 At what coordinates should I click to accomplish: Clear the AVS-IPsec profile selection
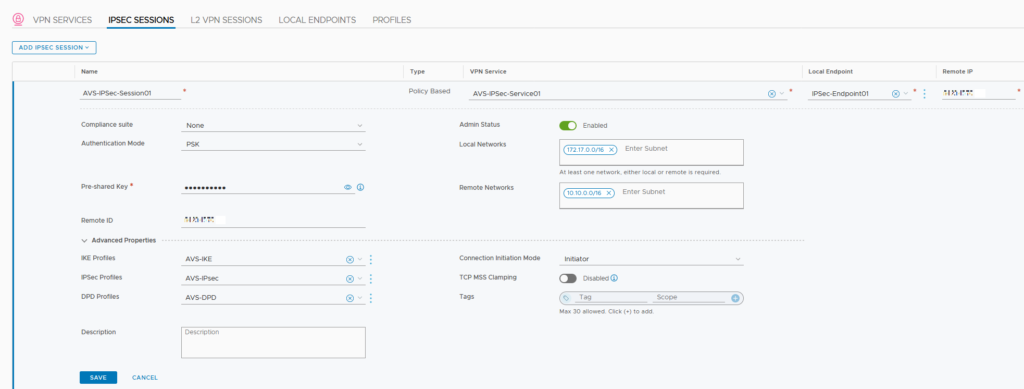click(349, 279)
